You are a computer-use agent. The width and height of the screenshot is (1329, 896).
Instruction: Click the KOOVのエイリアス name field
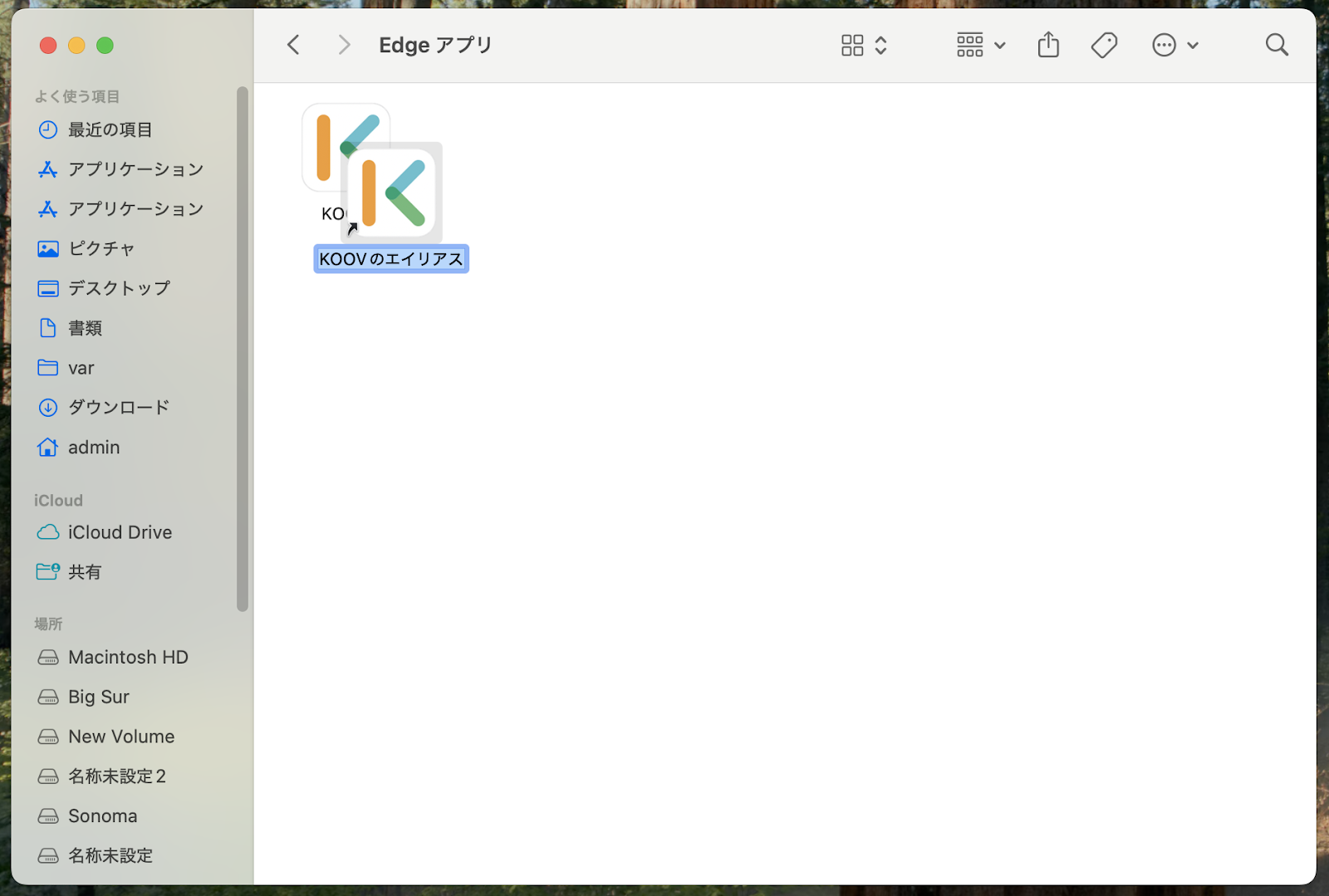(x=391, y=259)
